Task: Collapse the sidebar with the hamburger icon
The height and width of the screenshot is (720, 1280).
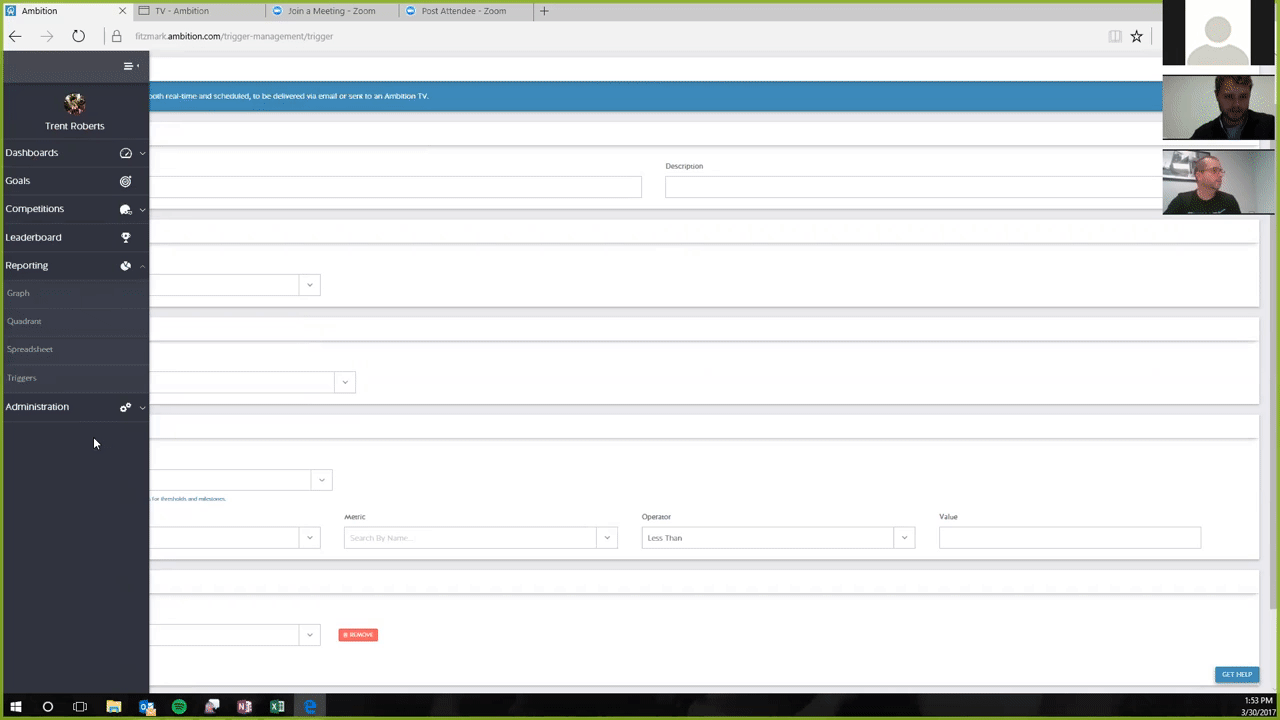Action: pyautogui.click(x=128, y=66)
